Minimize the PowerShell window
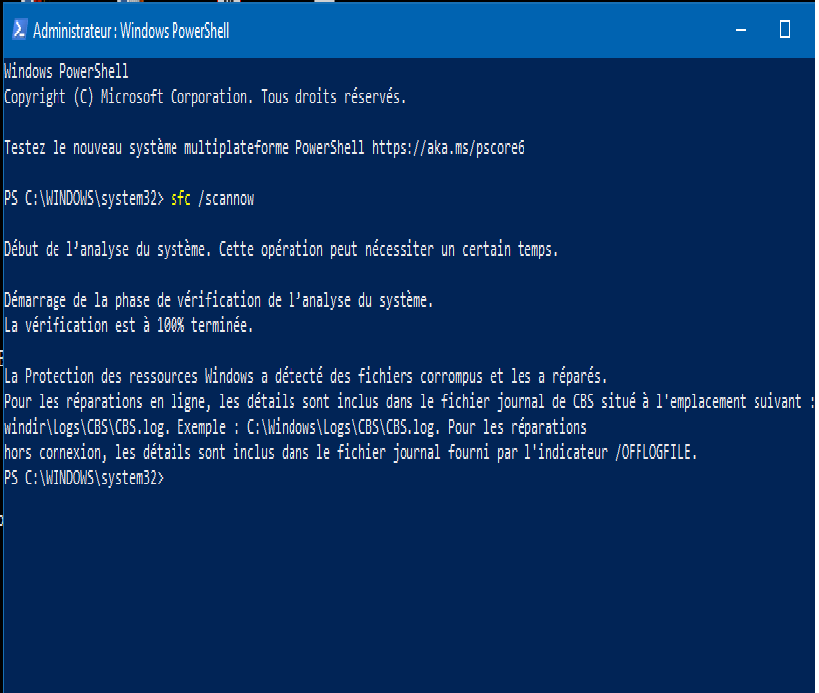The height and width of the screenshot is (693, 819). pos(740,30)
